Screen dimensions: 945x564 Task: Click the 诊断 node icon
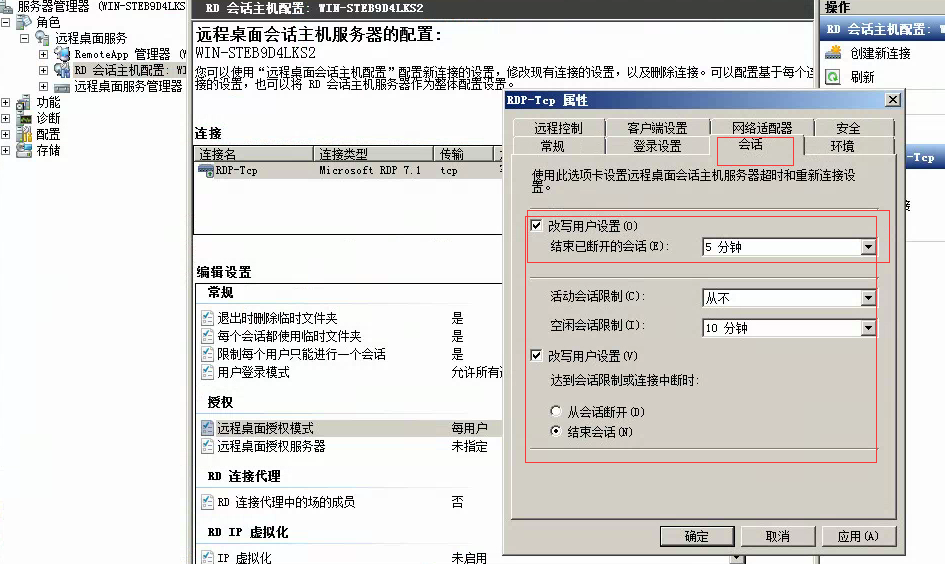[x=25, y=118]
